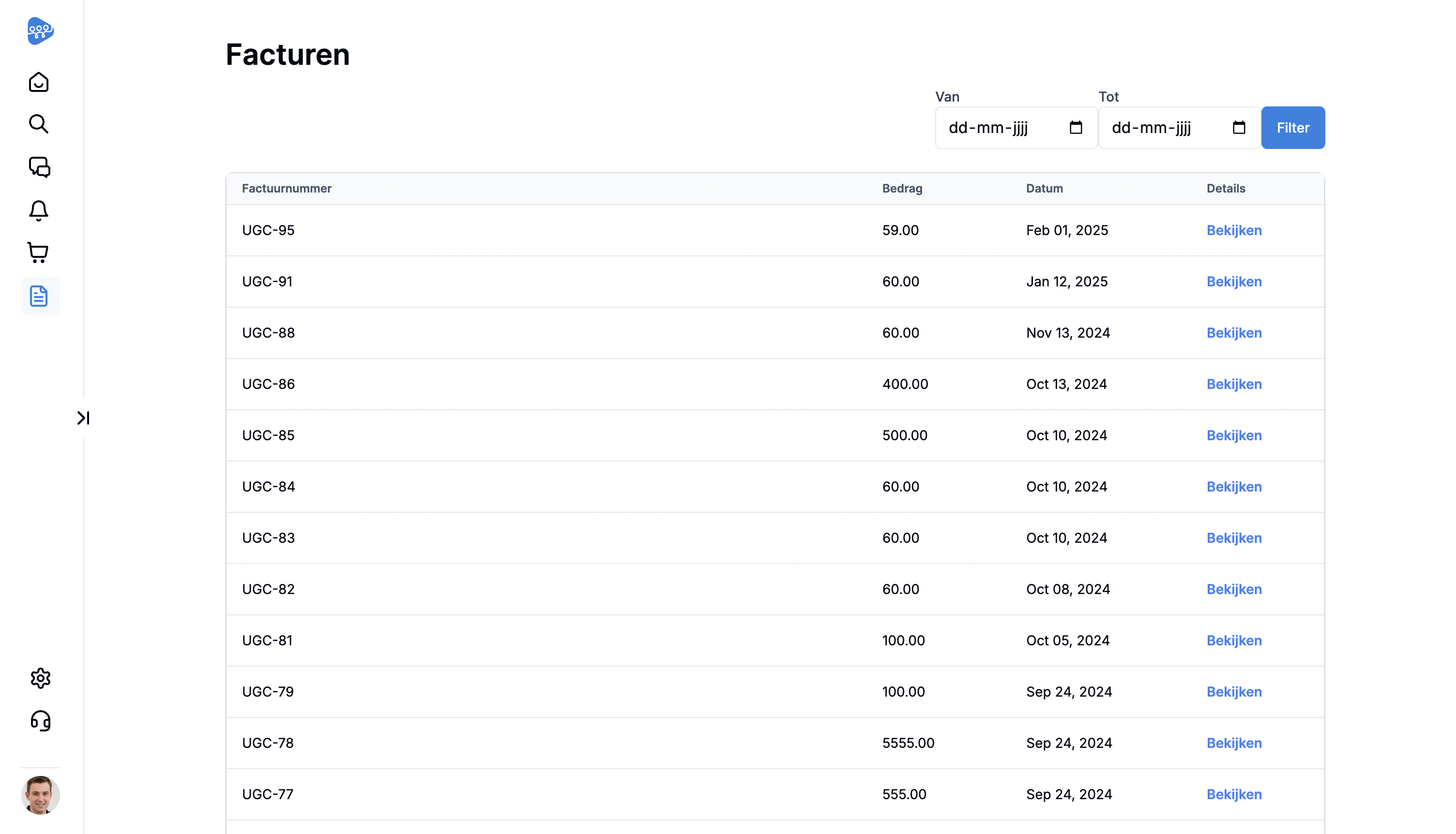Select invoice number UGC-91
The width and height of the screenshot is (1456, 834).
tap(267, 282)
